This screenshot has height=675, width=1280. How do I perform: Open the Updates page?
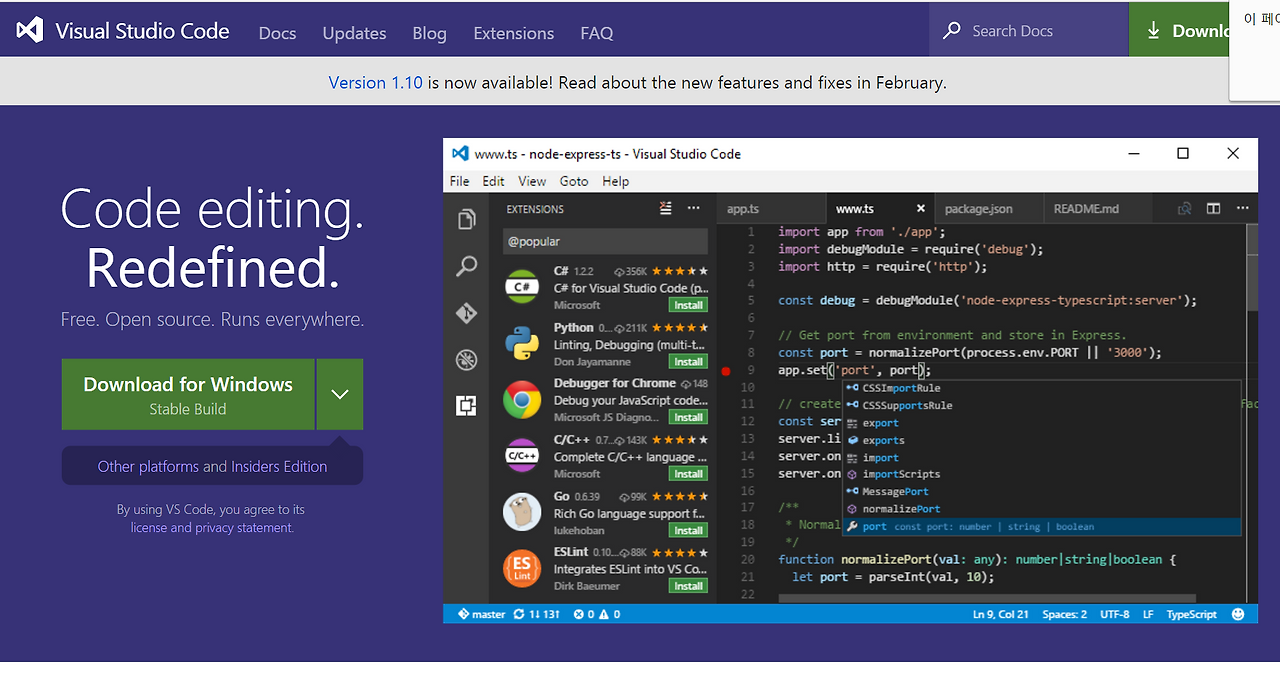point(354,33)
